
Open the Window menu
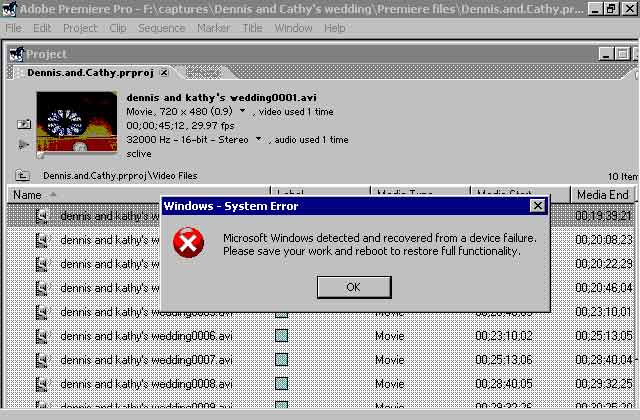[x=293, y=28]
